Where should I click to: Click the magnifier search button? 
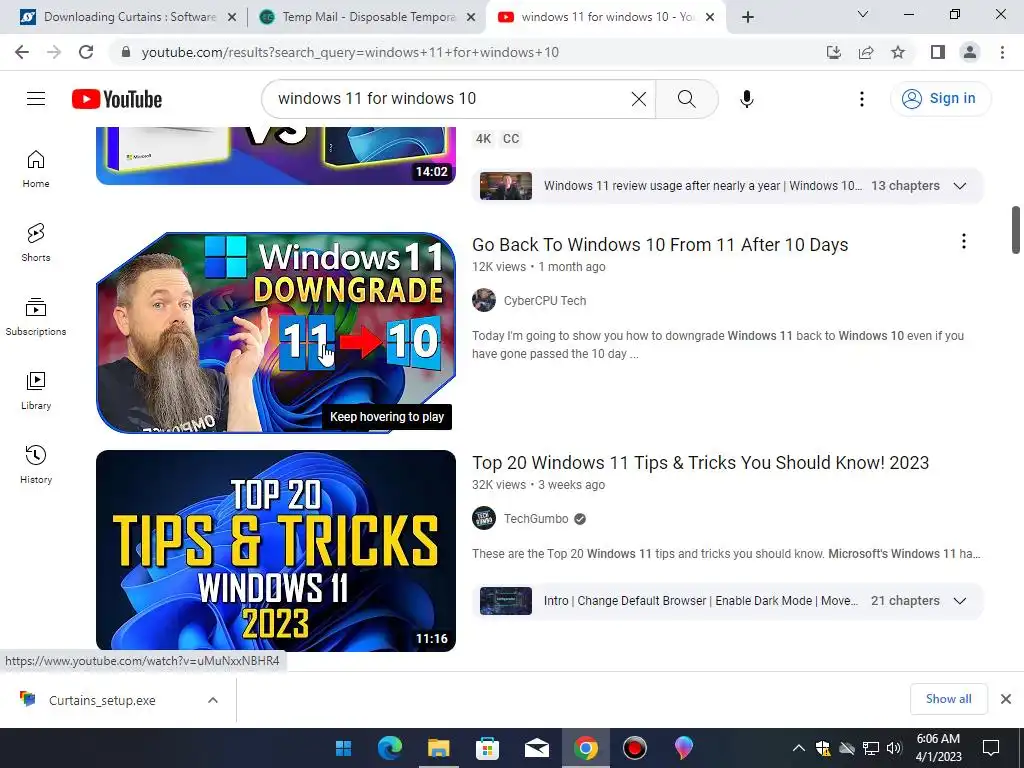tap(686, 99)
